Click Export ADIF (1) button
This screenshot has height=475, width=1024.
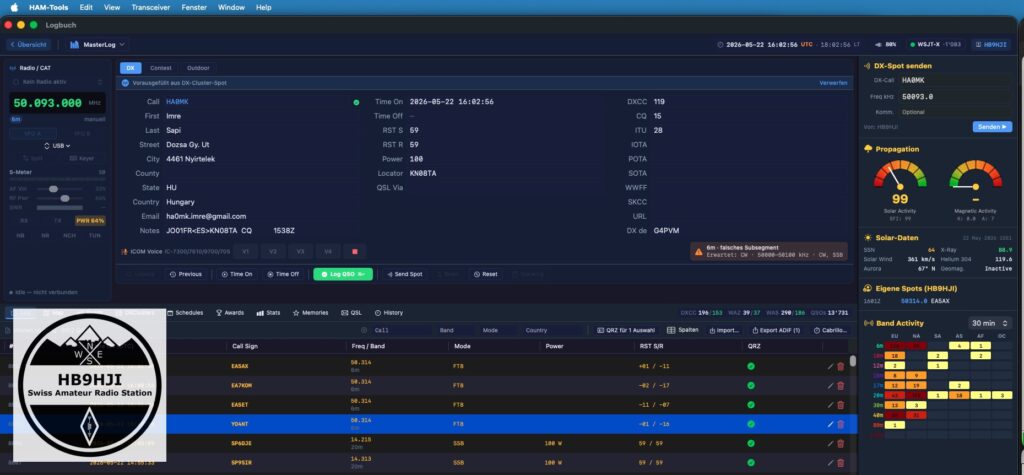[x=776, y=331]
